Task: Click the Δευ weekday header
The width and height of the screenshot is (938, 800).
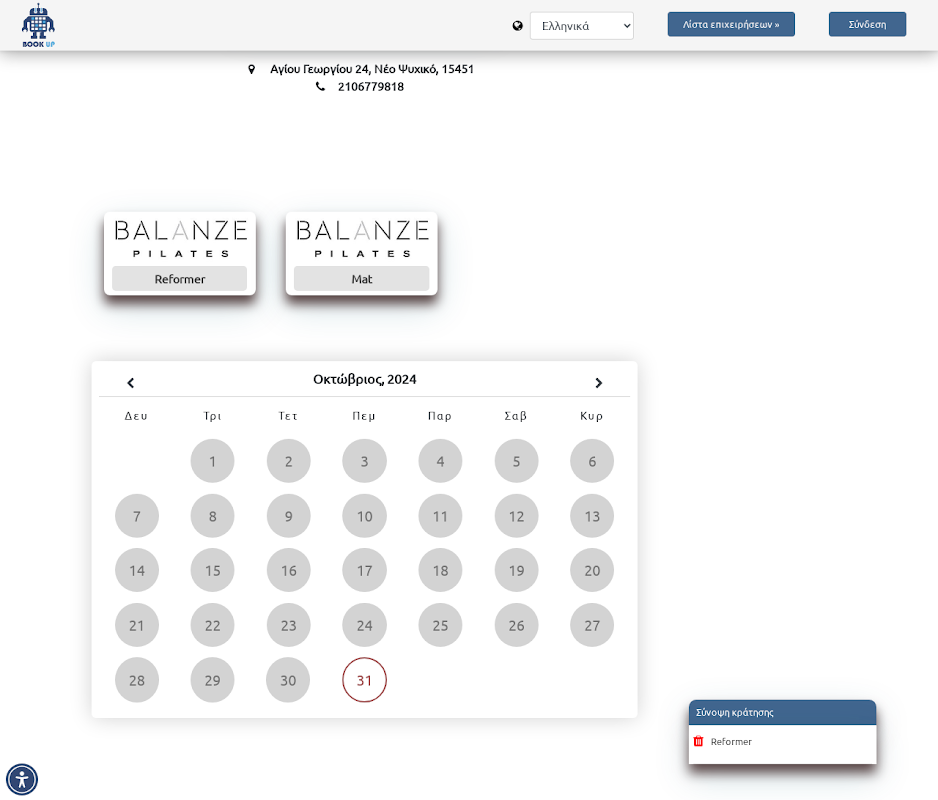Action: click(136, 416)
